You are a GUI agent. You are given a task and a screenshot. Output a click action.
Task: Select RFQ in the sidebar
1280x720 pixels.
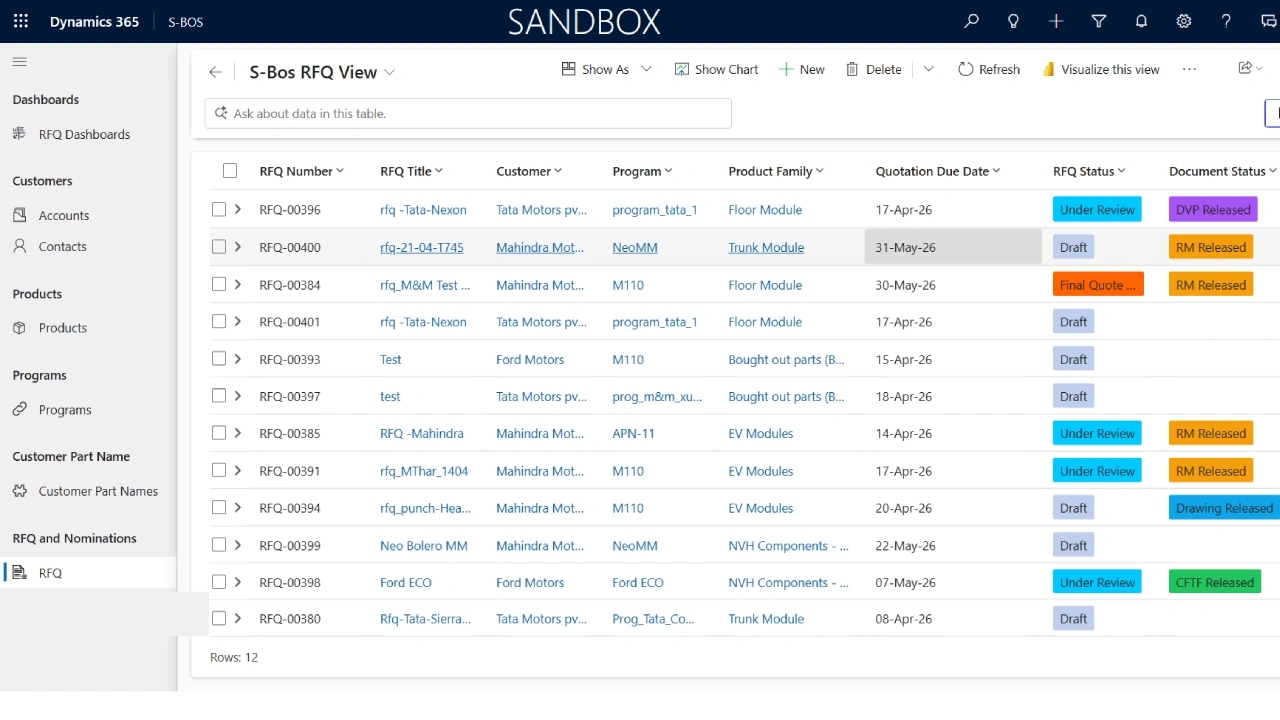point(88,573)
